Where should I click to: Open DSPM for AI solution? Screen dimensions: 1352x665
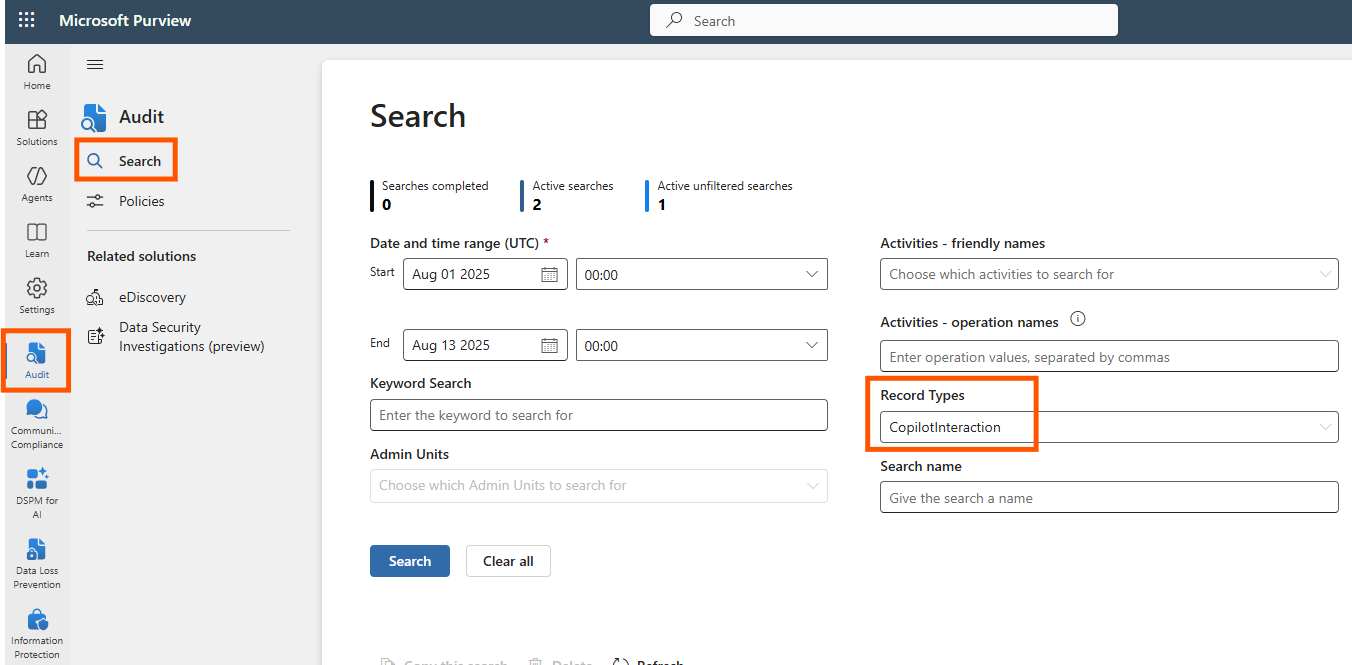(x=37, y=494)
